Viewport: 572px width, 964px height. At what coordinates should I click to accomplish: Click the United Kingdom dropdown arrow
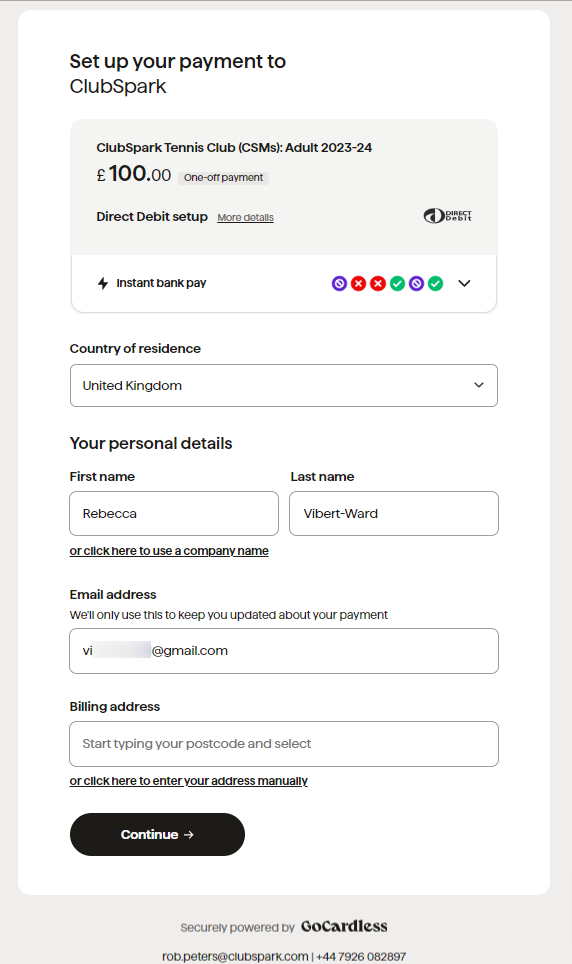(x=479, y=385)
